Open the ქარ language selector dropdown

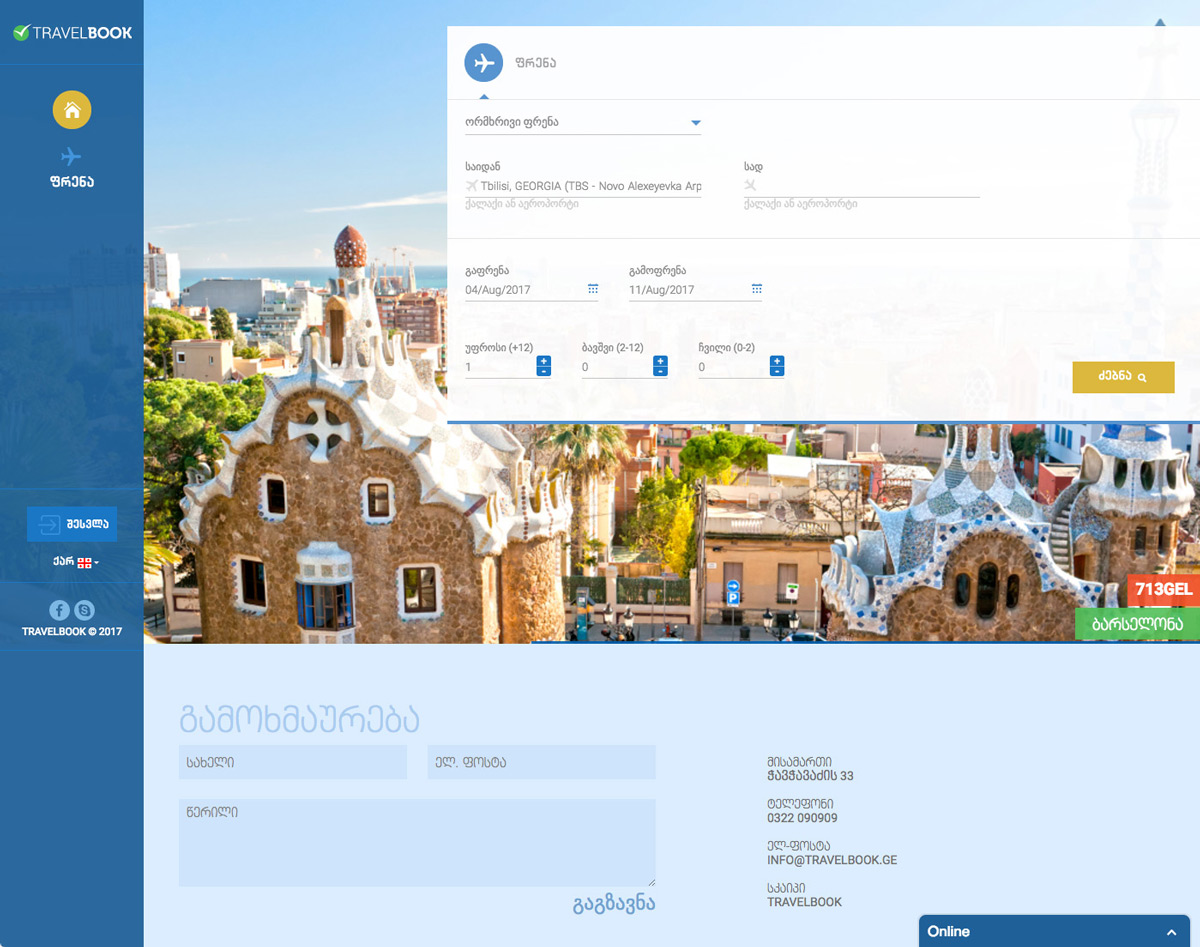click(x=76, y=562)
